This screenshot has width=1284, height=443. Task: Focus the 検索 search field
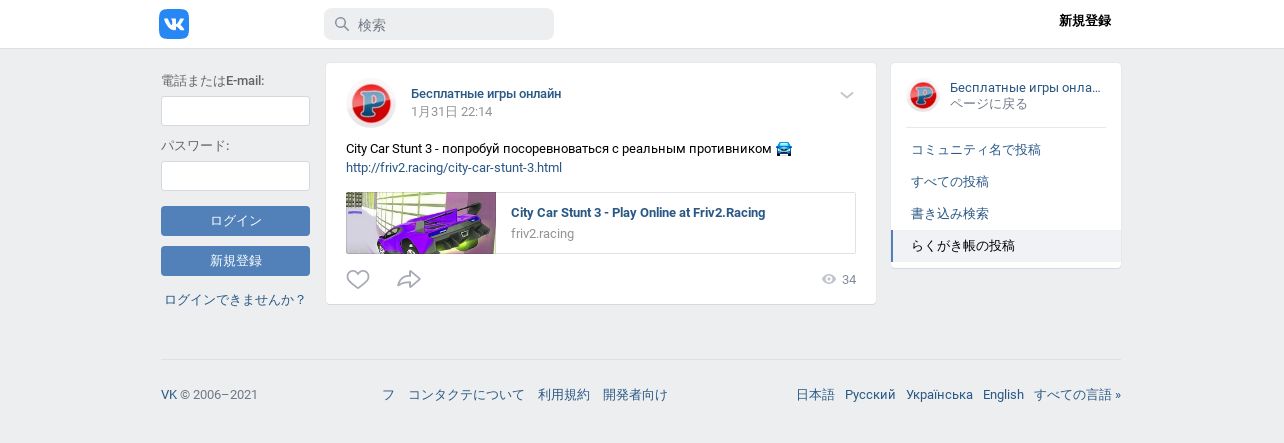point(439,24)
